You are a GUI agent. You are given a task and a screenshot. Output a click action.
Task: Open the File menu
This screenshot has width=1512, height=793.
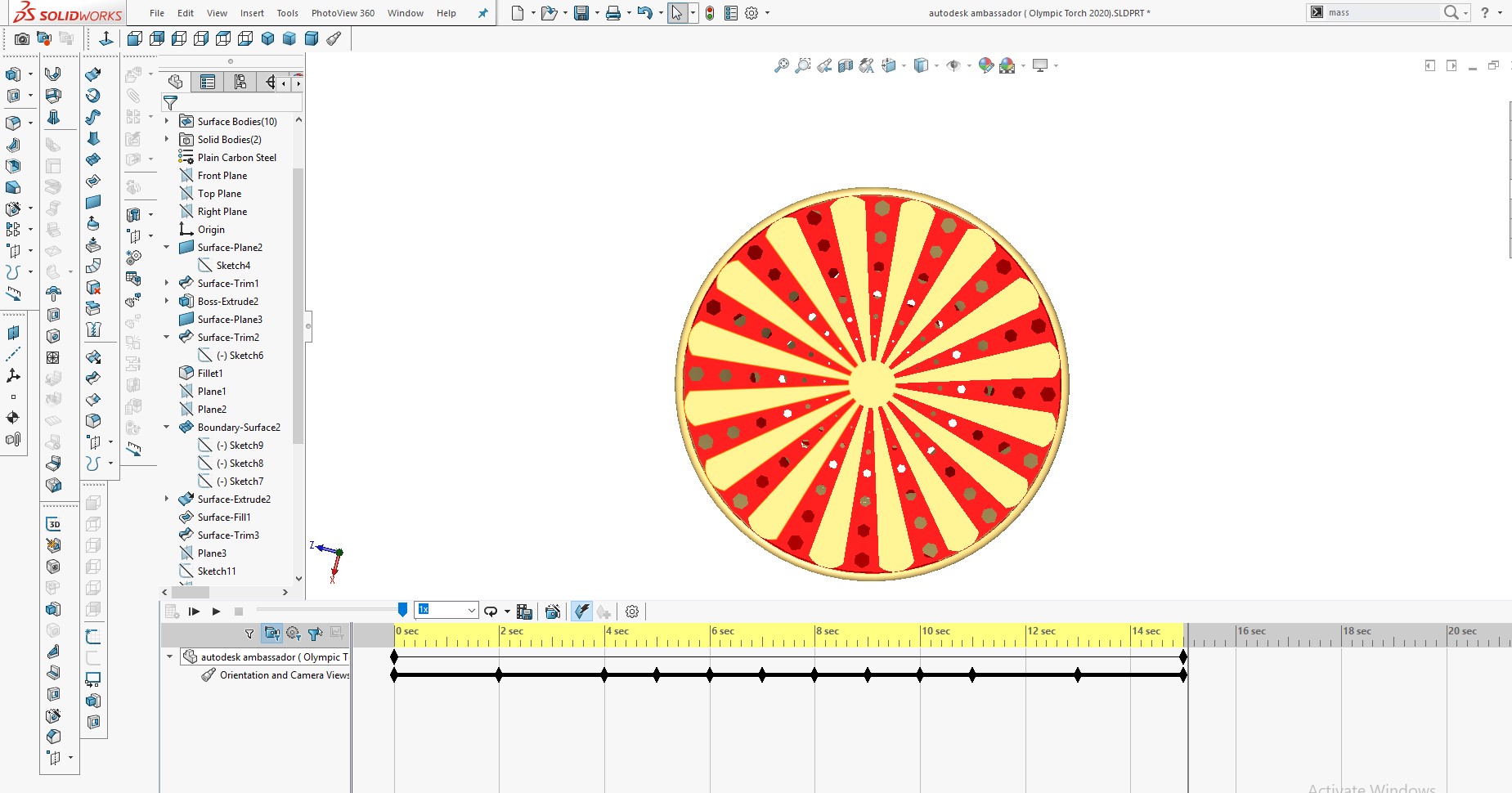click(157, 13)
